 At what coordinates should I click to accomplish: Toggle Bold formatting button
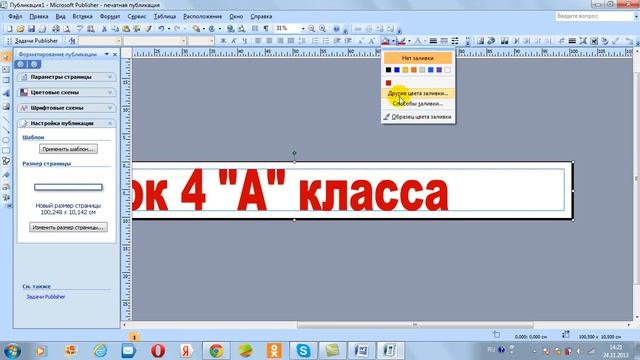point(223,41)
